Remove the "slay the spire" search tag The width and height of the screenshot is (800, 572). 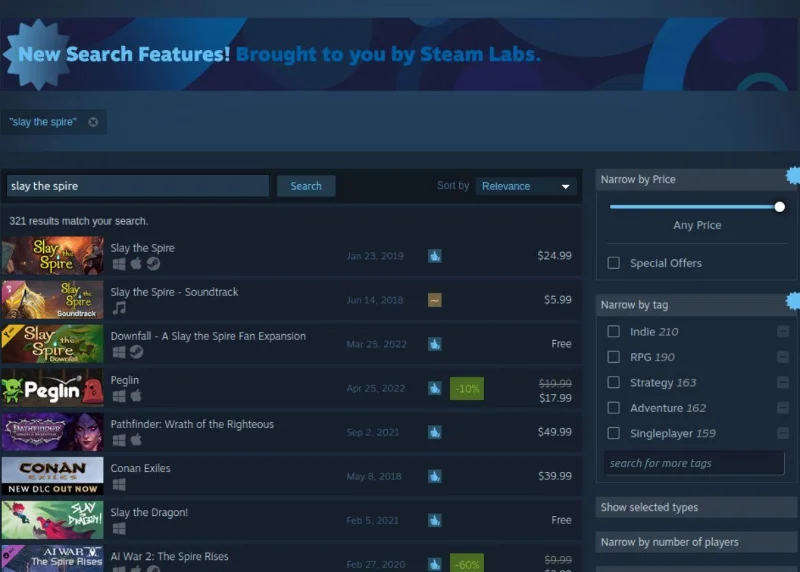point(93,122)
